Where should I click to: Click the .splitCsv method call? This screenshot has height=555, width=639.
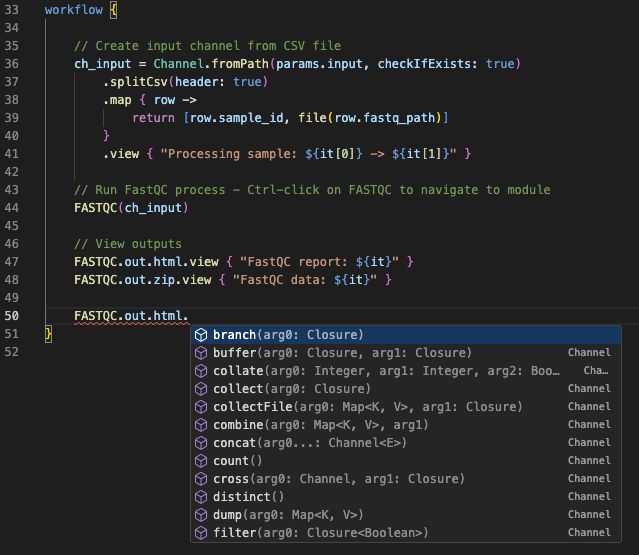click(138, 82)
